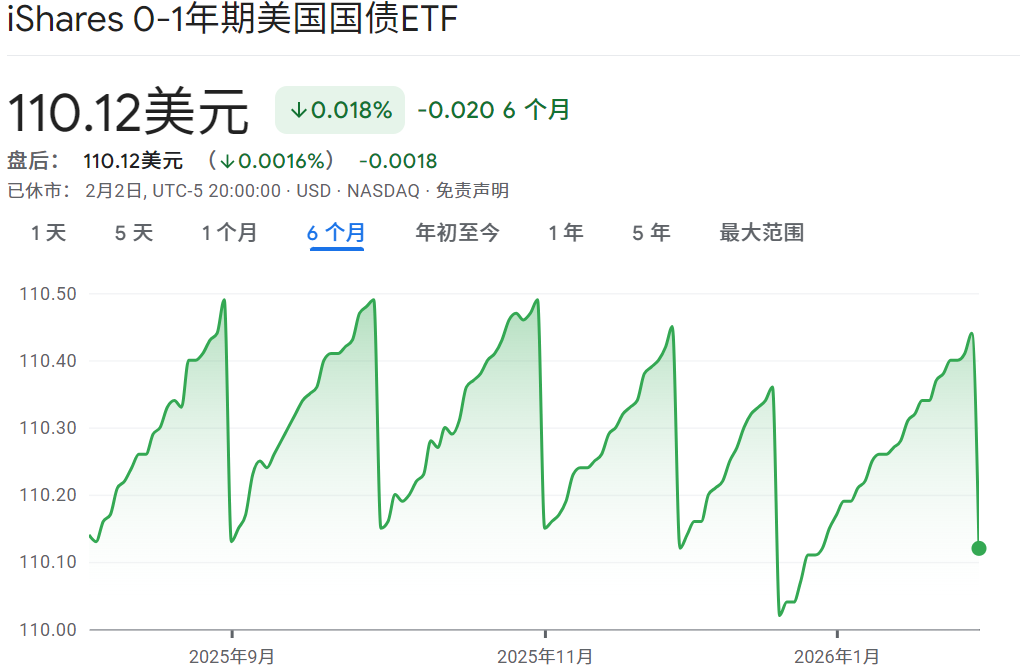
Task: Select the currently active 6 个月 tab
Action: click(x=336, y=232)
